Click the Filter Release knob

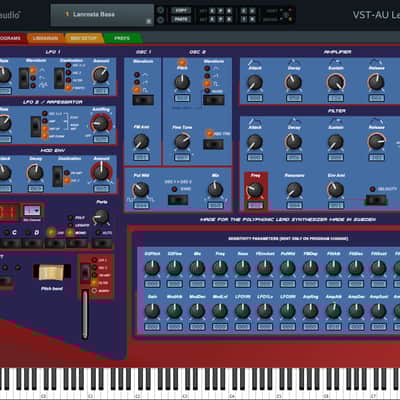[376, 142]
